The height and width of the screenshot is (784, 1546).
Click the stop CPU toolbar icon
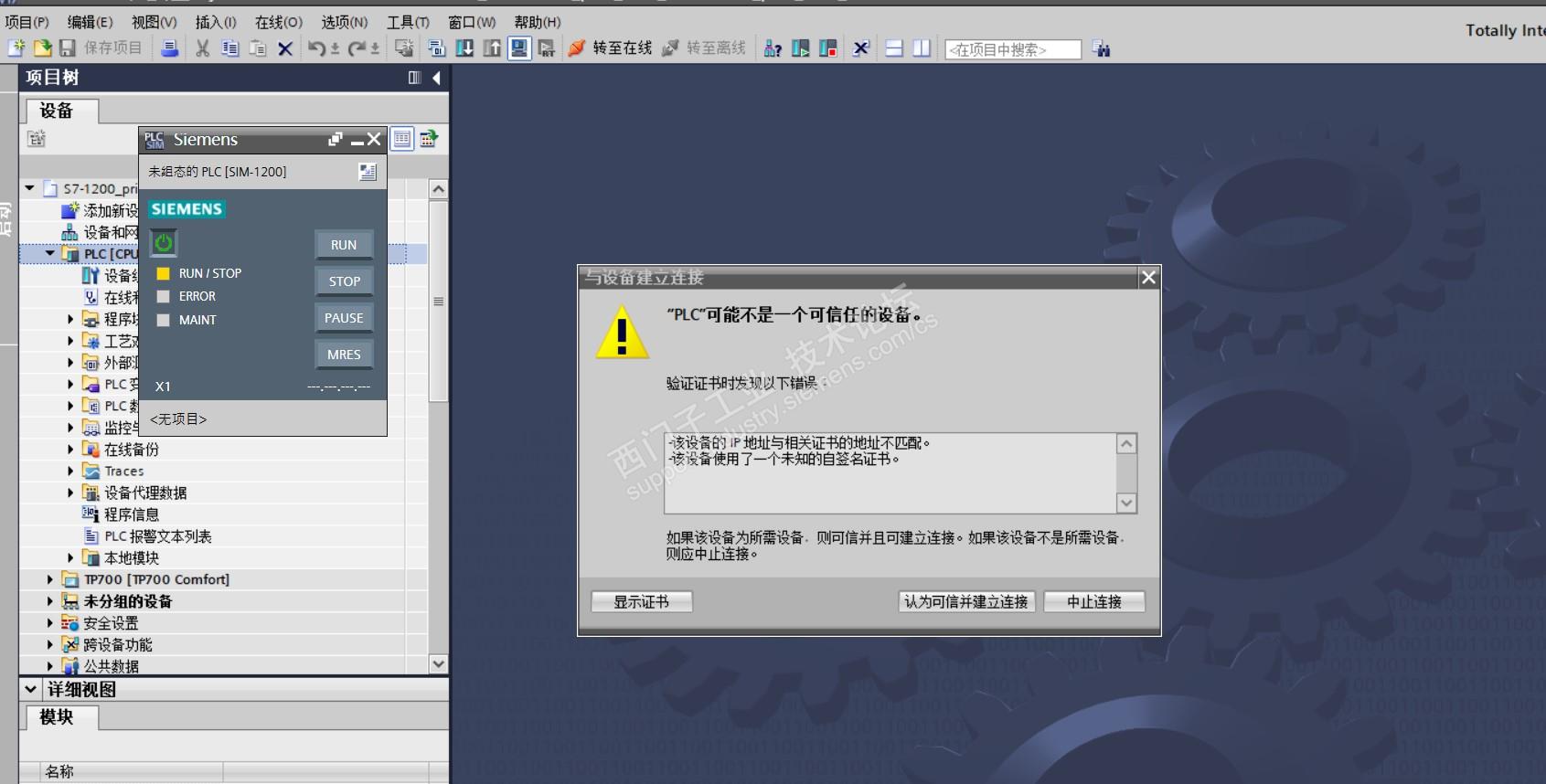[x=828, y=48]
